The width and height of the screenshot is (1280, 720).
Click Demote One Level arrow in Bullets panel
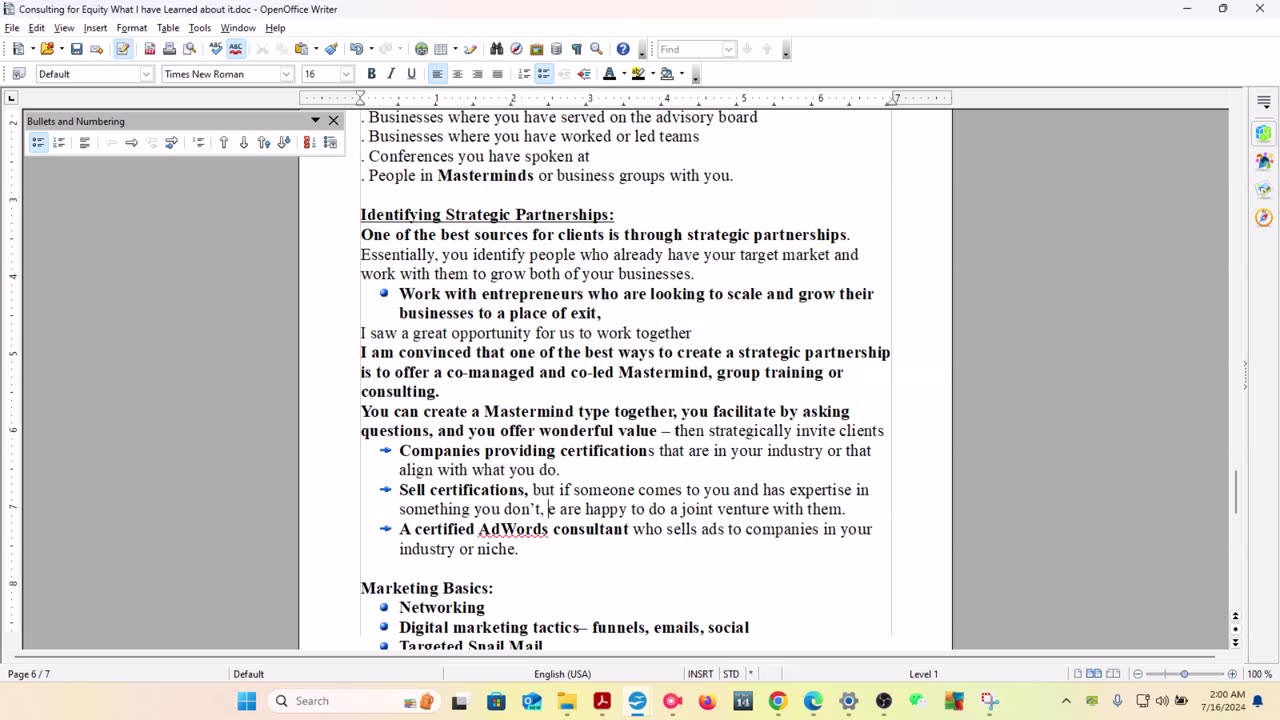click(x=131, y=143)
